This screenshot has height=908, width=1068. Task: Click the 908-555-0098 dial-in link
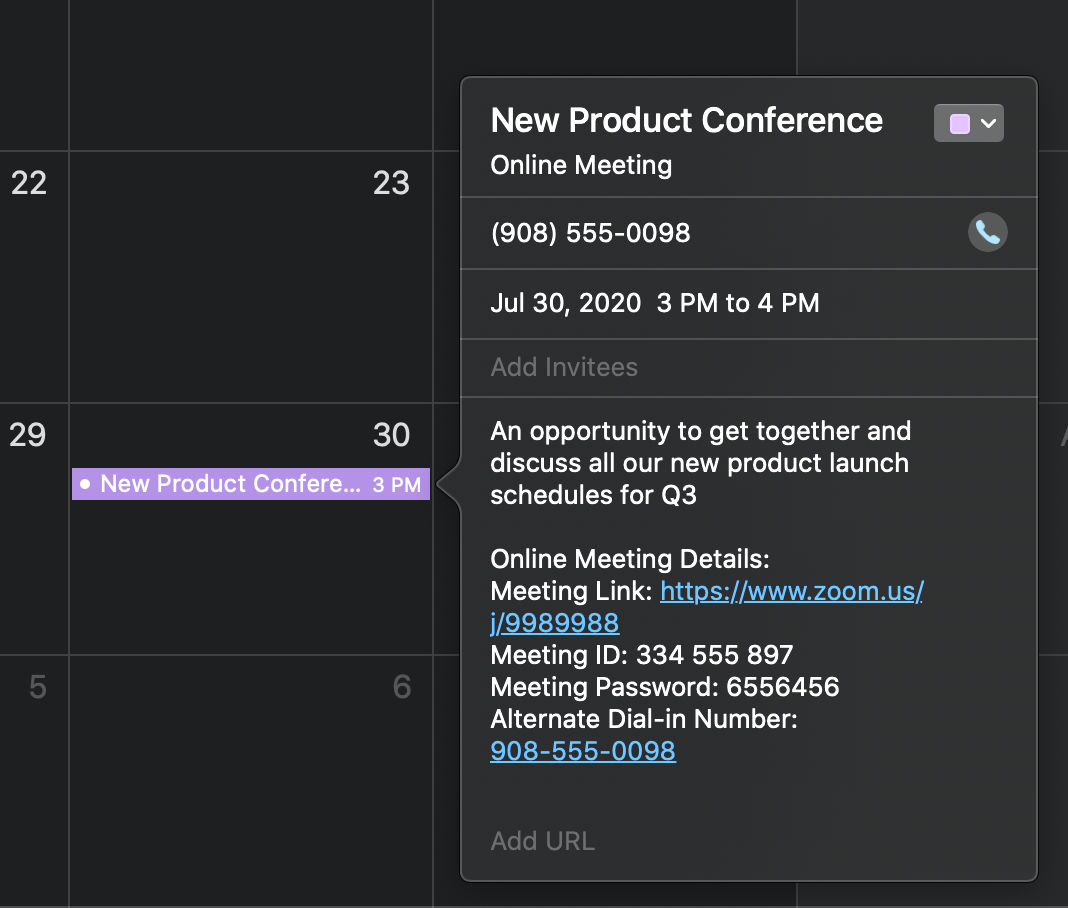[x=583, y=751]
